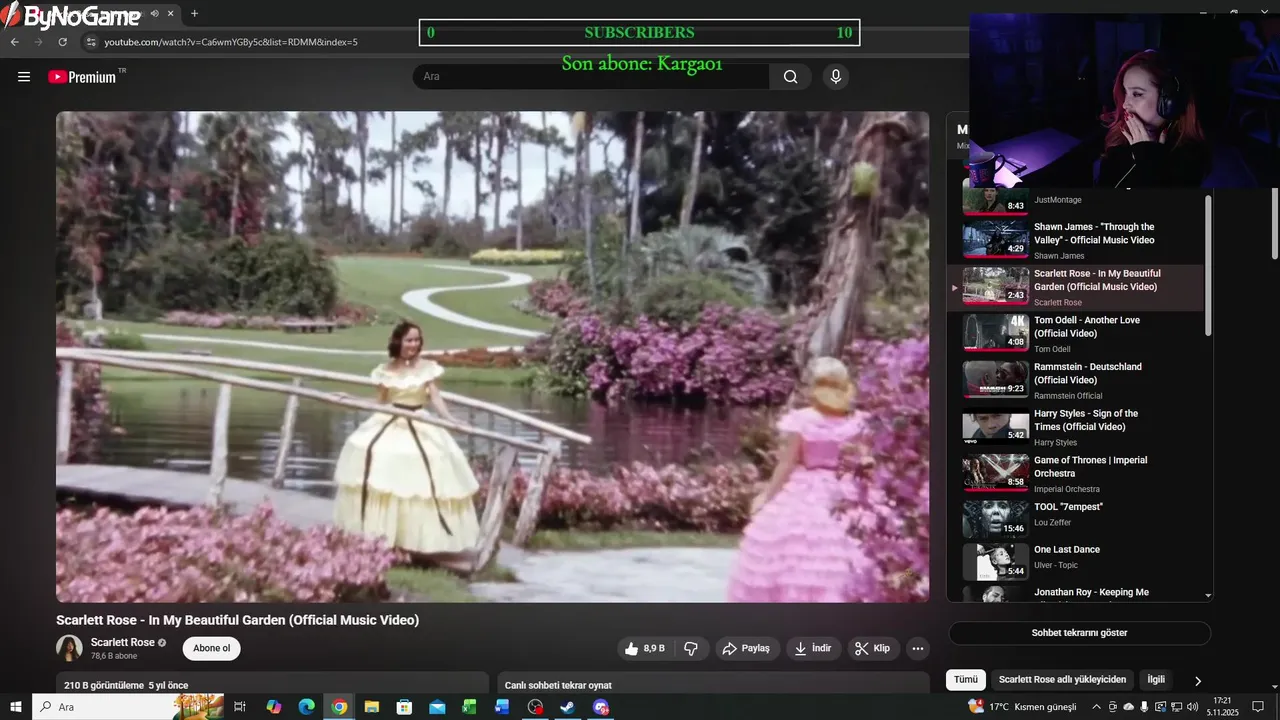Open Microsoft Edge from taskbar
Viewport: 1280px width, 720px height.
coord(306,707)
